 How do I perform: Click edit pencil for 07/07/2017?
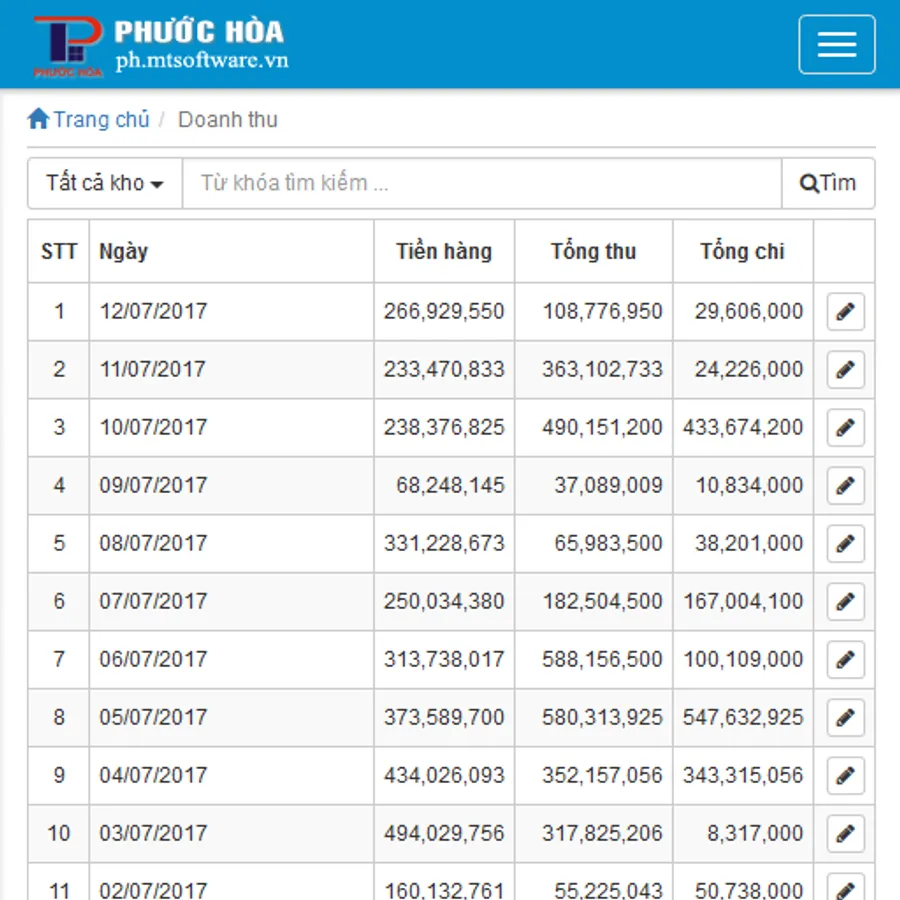click(845, 602)
